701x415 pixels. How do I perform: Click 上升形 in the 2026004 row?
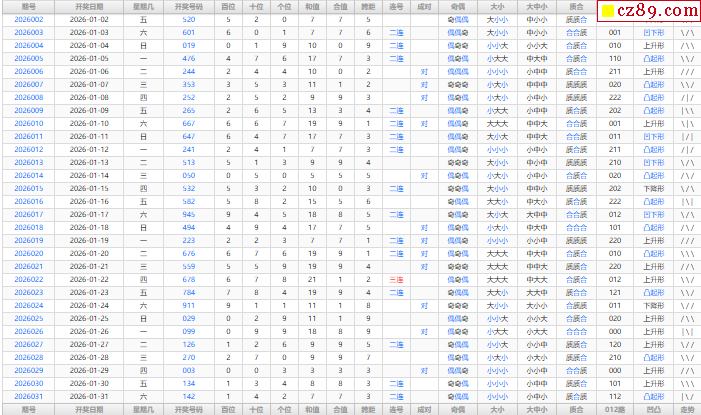654,46
